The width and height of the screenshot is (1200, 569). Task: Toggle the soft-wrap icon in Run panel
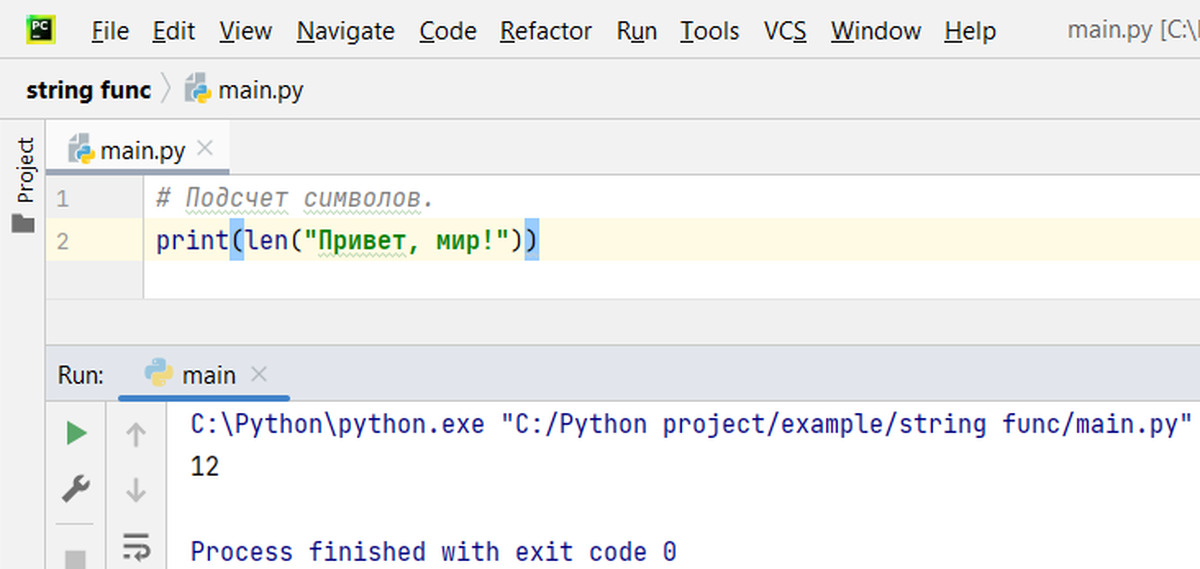[x=136, y=546]
